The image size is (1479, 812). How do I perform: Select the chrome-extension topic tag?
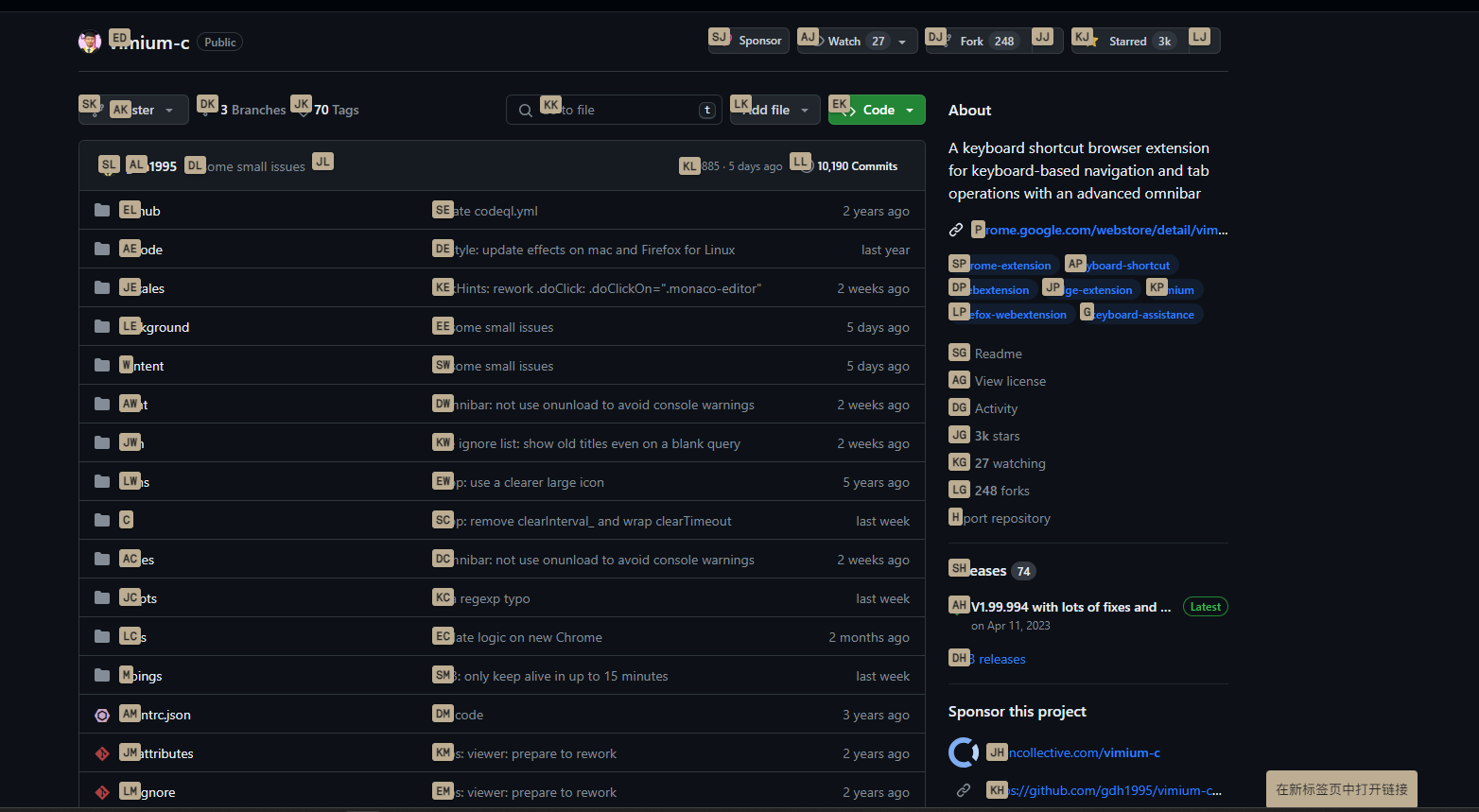1002,266
